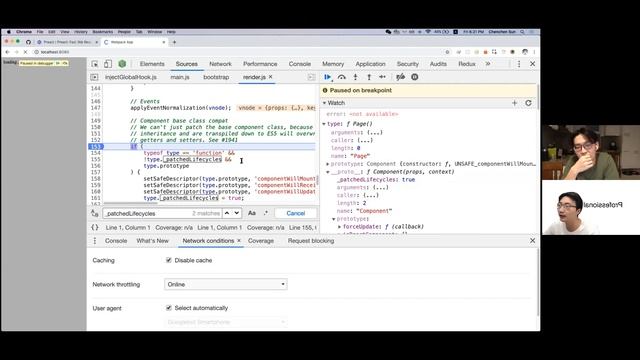Screen dimensions: 640x360
Task: Deactivate breakpoints icon
Action: tap(400, 77)
